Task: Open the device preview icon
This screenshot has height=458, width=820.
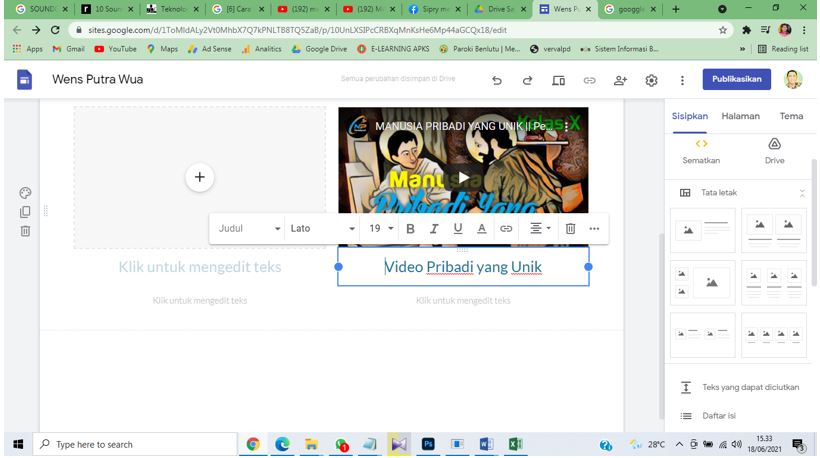Action: pyautogui.click(x=559, y=80)
